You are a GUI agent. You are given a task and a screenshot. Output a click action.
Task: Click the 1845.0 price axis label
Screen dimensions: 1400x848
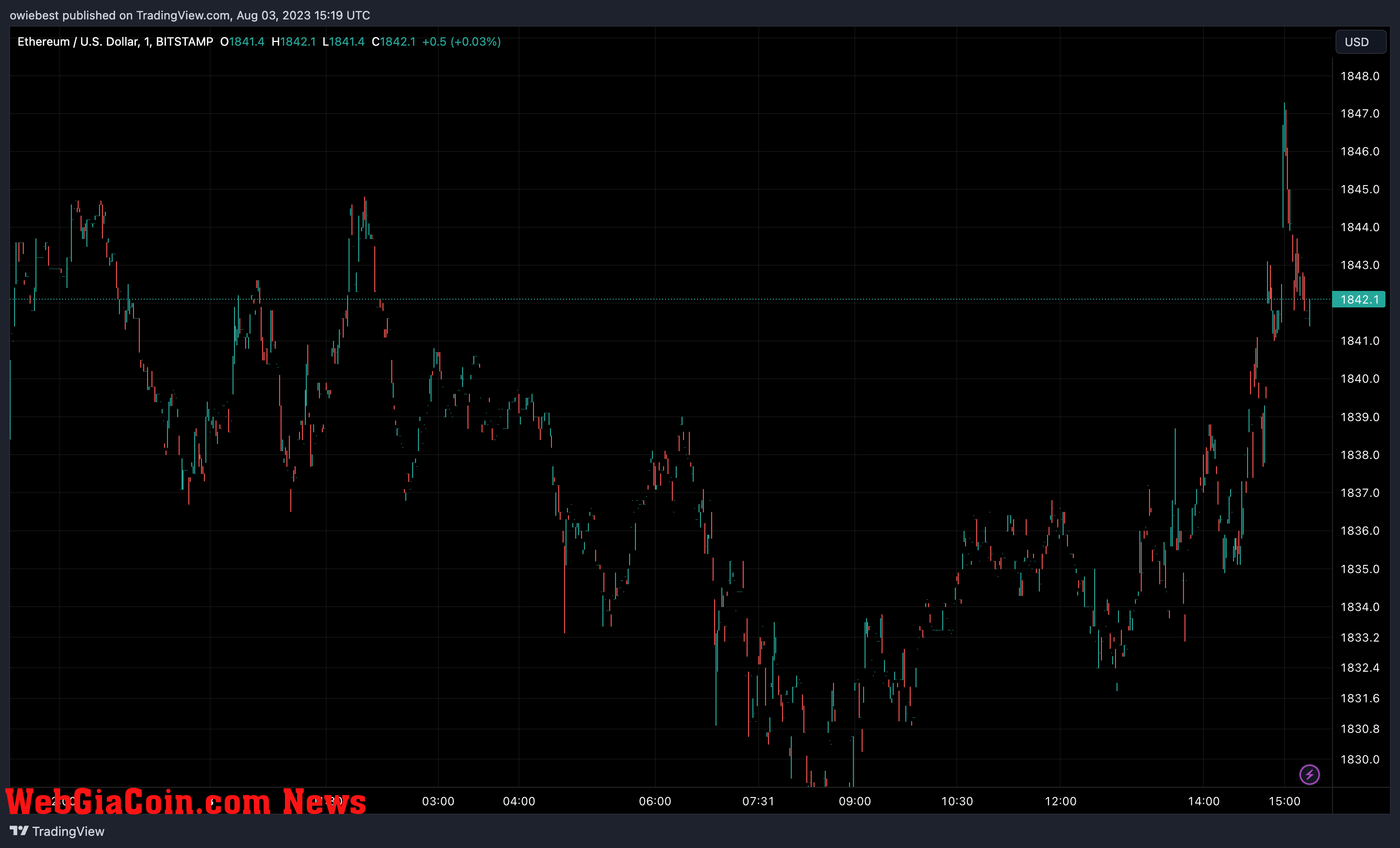1360,189
